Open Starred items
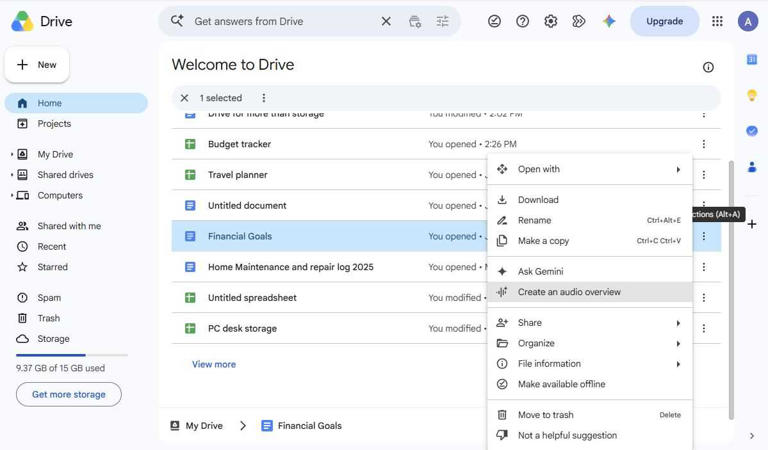 (x=52, y=267)
